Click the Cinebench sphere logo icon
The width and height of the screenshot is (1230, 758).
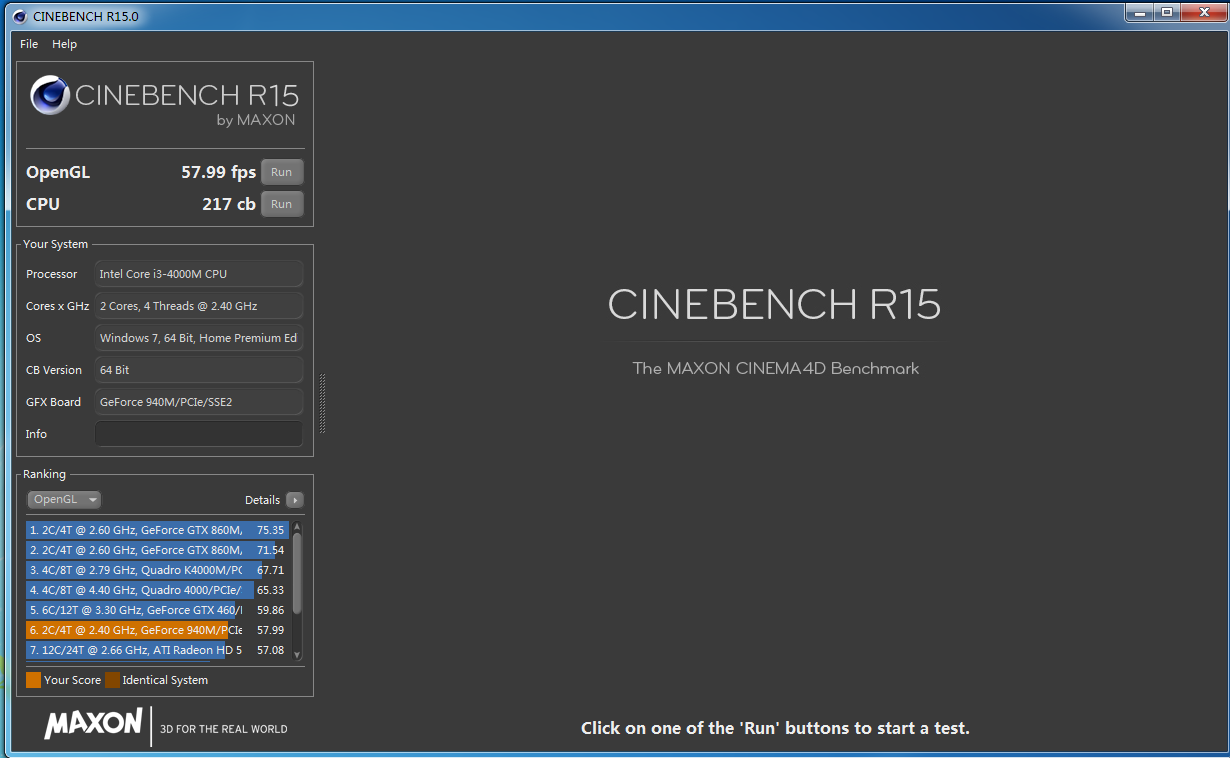point(50,96)
